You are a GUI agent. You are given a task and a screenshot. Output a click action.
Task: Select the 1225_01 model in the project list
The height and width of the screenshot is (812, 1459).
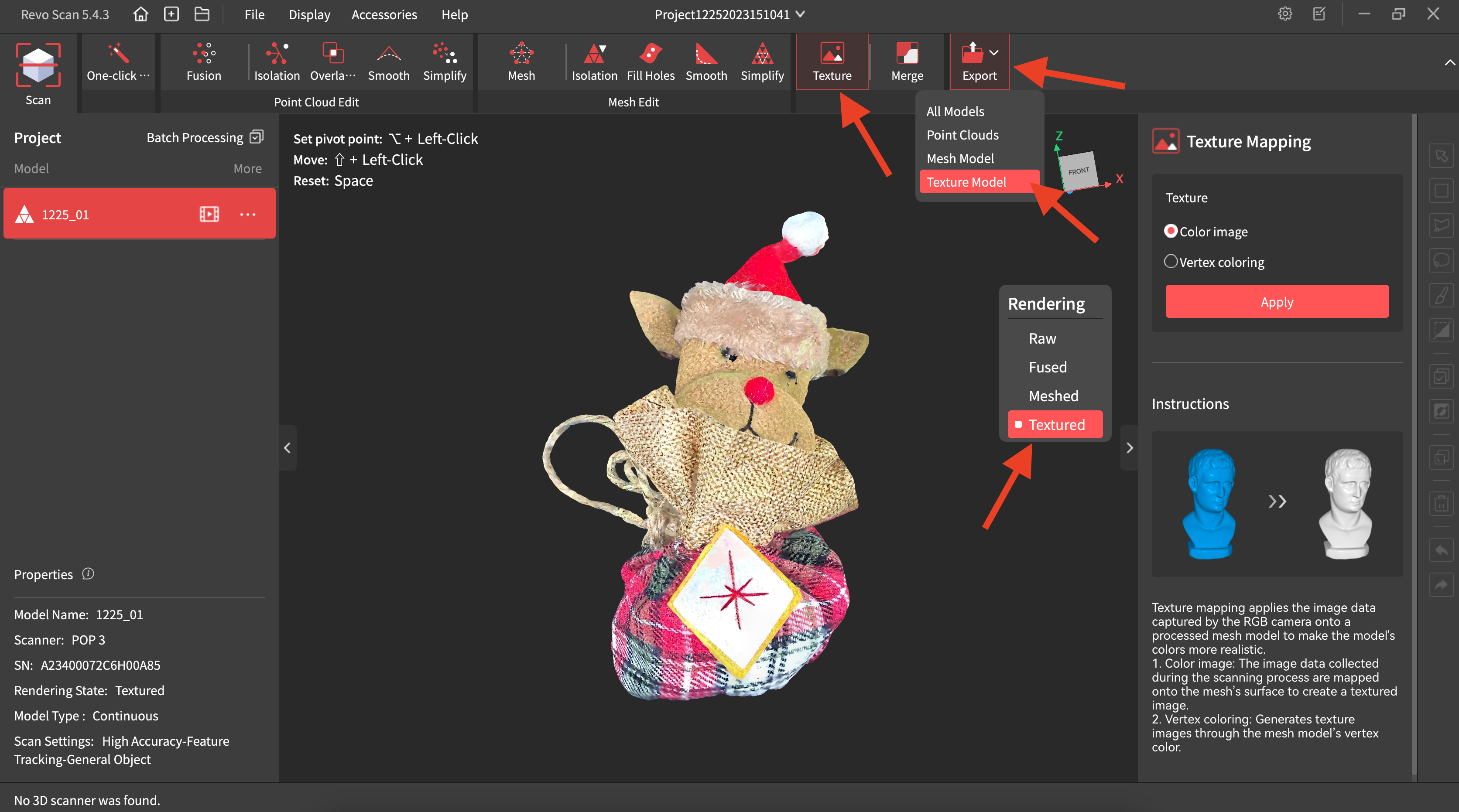tap(102, 214)
